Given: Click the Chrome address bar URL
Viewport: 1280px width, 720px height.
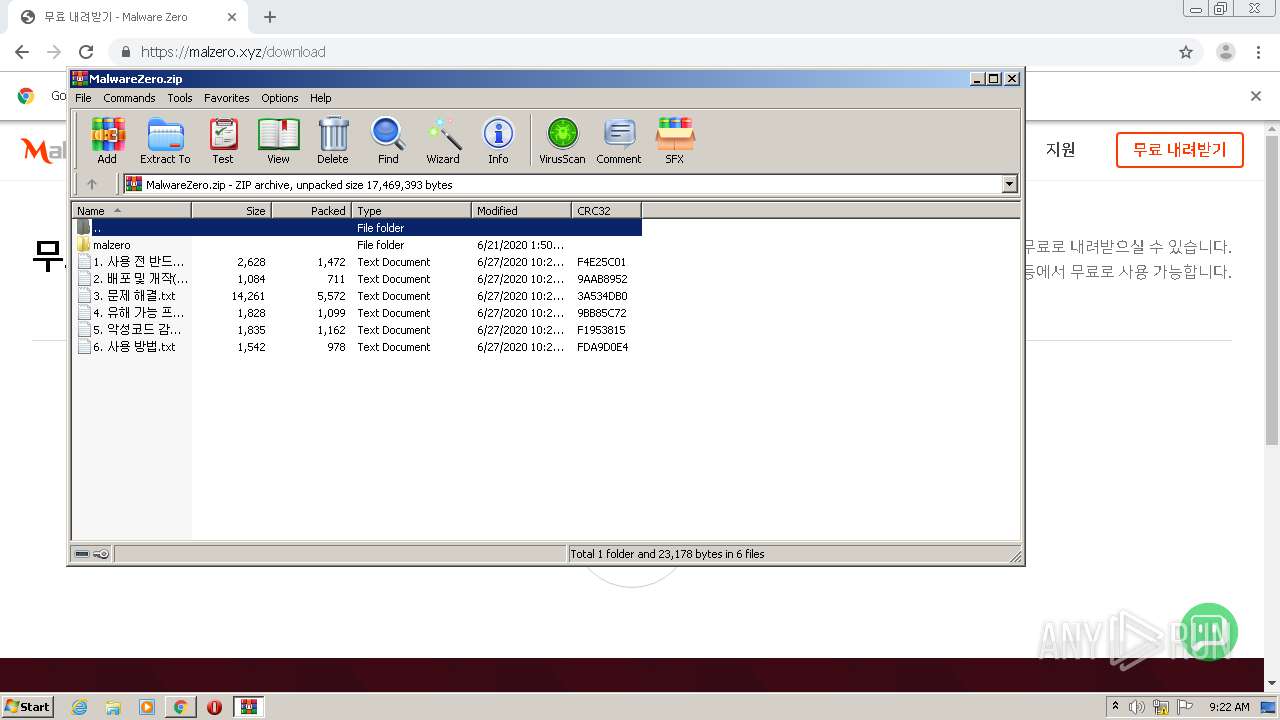Looking at the screenshot, I should click(x=233, y=52).
